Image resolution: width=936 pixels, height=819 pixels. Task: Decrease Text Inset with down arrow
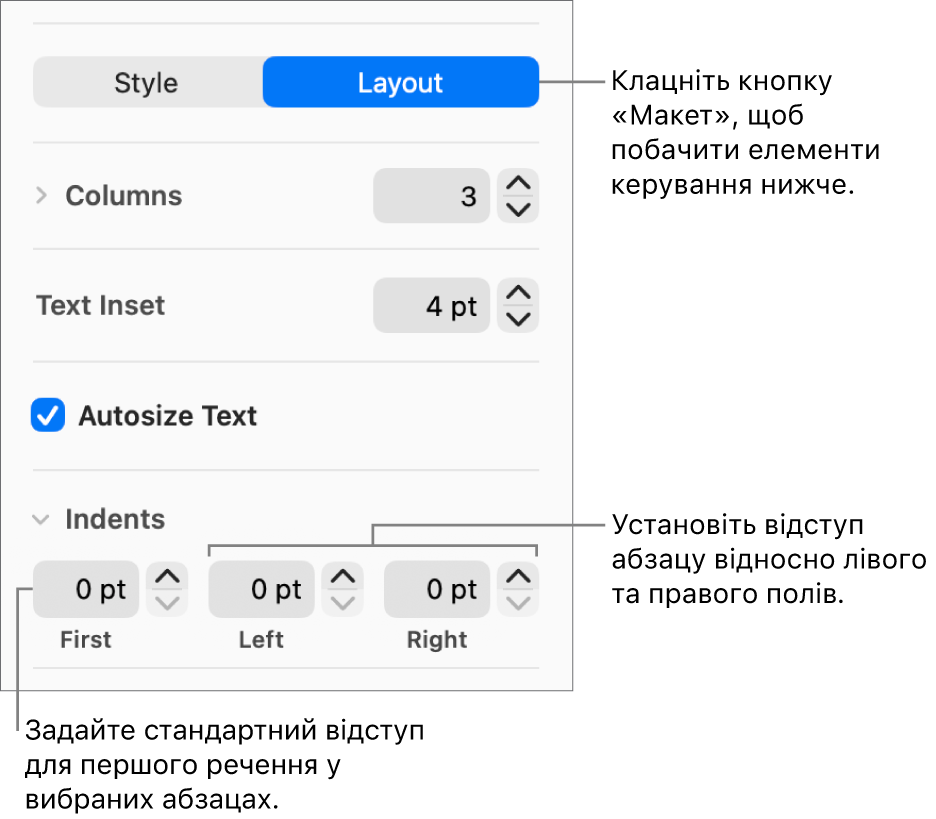pyautogui.click(x=518, y=318)
